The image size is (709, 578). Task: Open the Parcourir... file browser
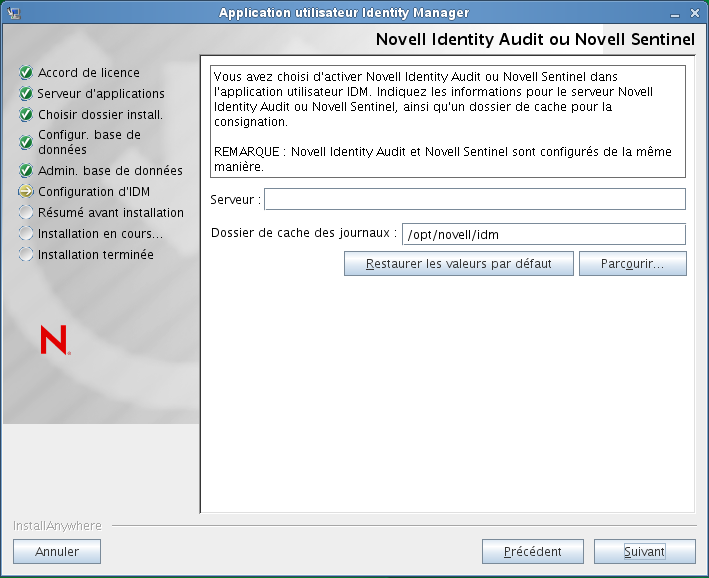[633, 264]
